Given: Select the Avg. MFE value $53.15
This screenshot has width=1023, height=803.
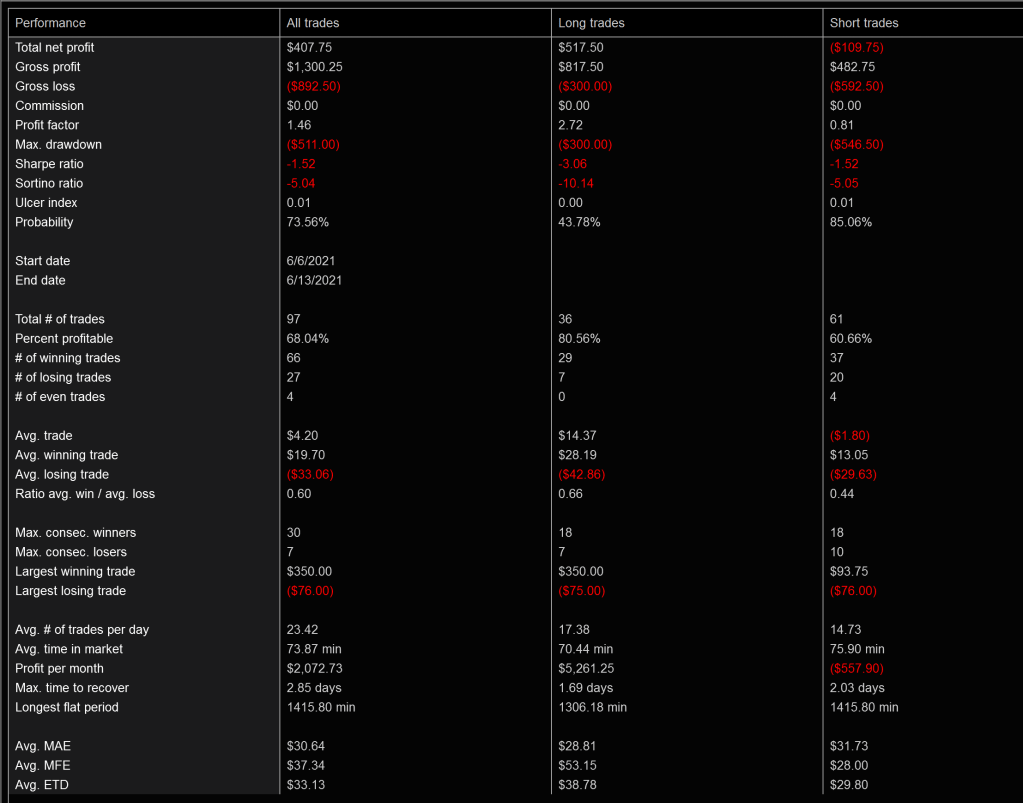Looking at the screenshot, I should [x=577, y=766].
